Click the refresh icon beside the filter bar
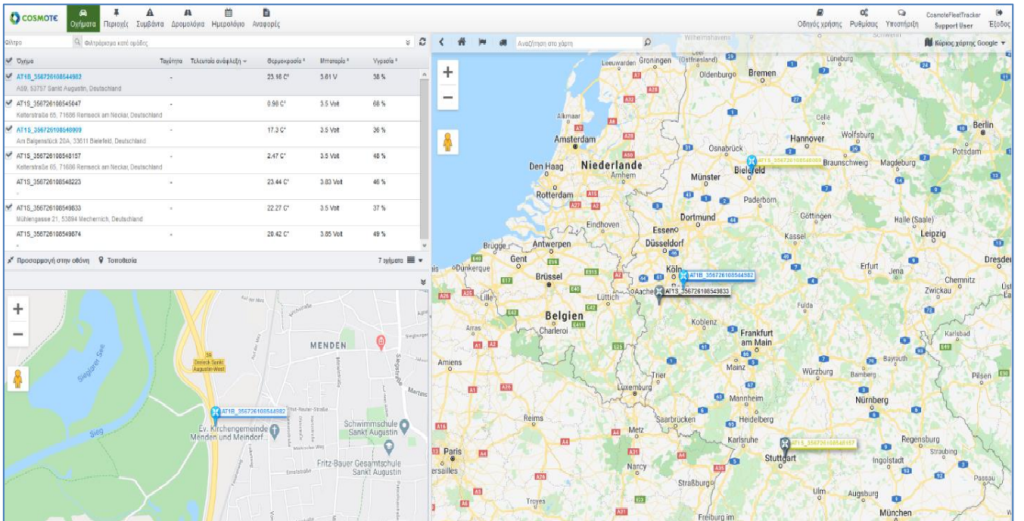1024x521 pixels. coord(422,42)
